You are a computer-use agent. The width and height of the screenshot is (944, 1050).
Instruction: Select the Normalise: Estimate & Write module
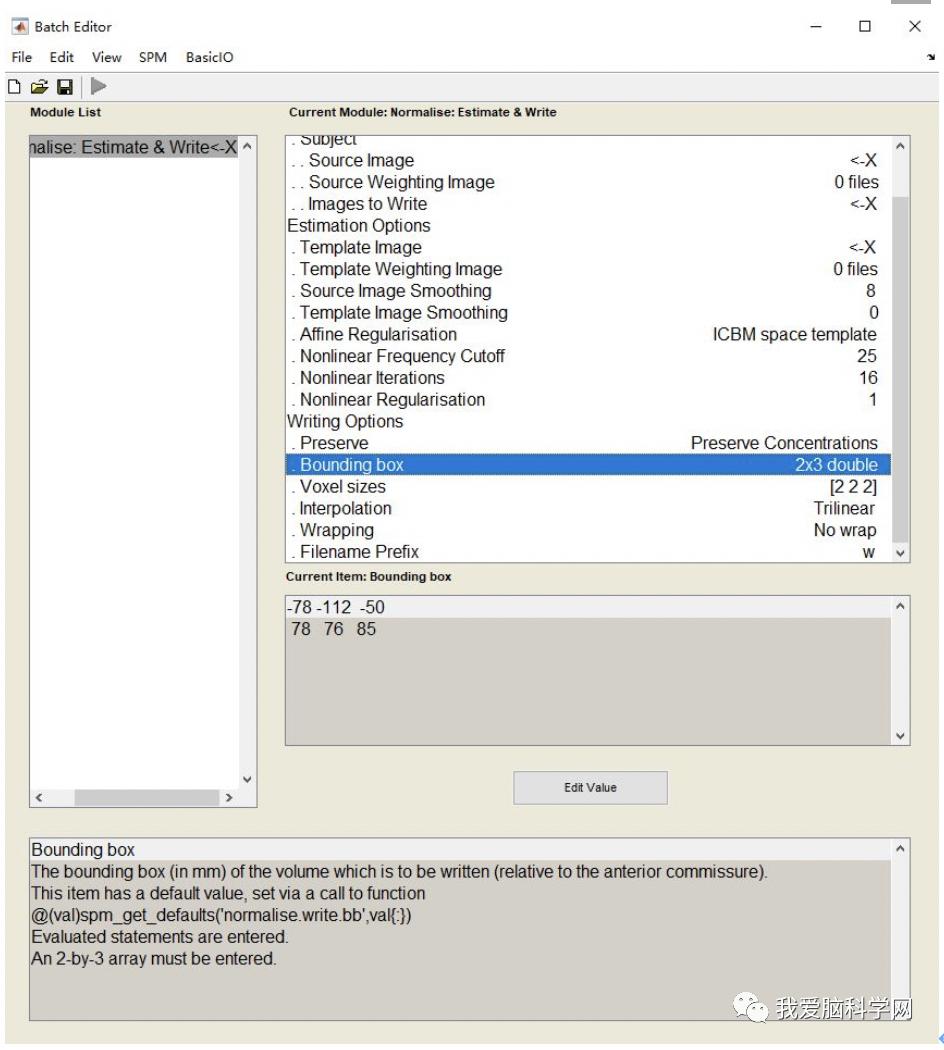click(x=134, y=147)
